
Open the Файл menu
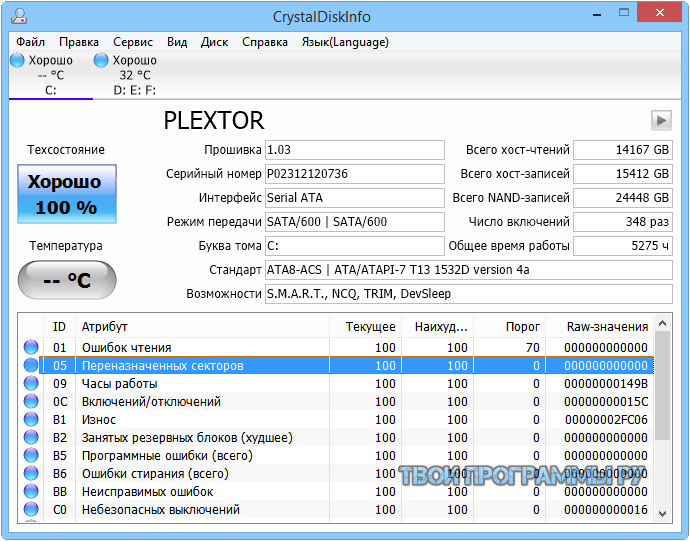click(x=30, y=42)
